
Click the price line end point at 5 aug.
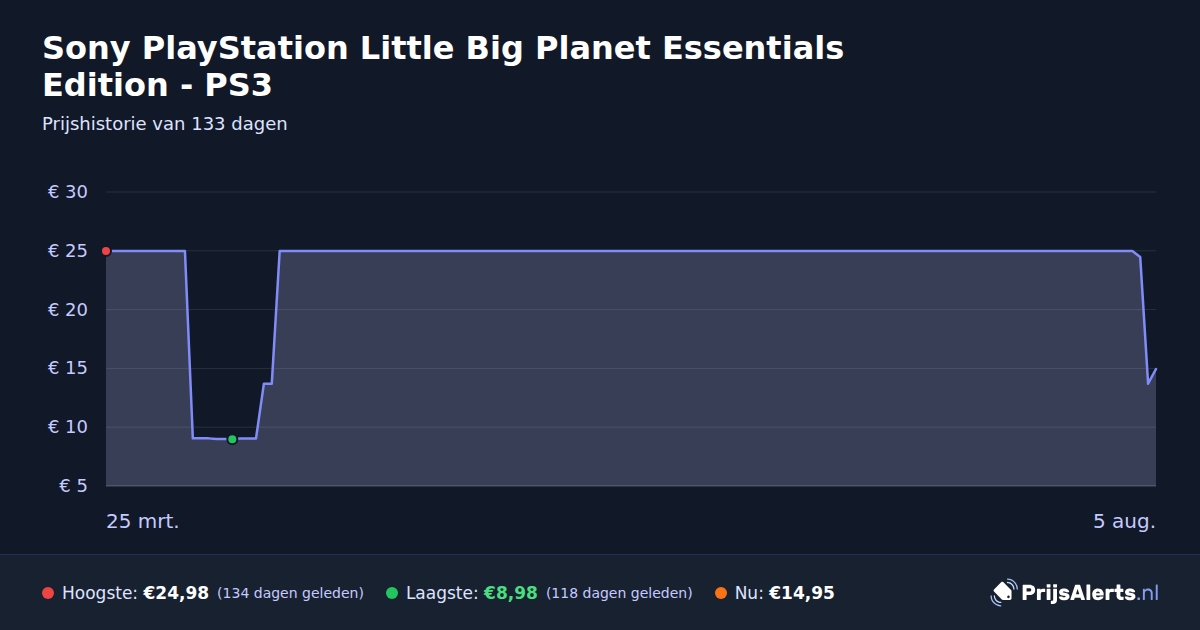point(1155,369)
